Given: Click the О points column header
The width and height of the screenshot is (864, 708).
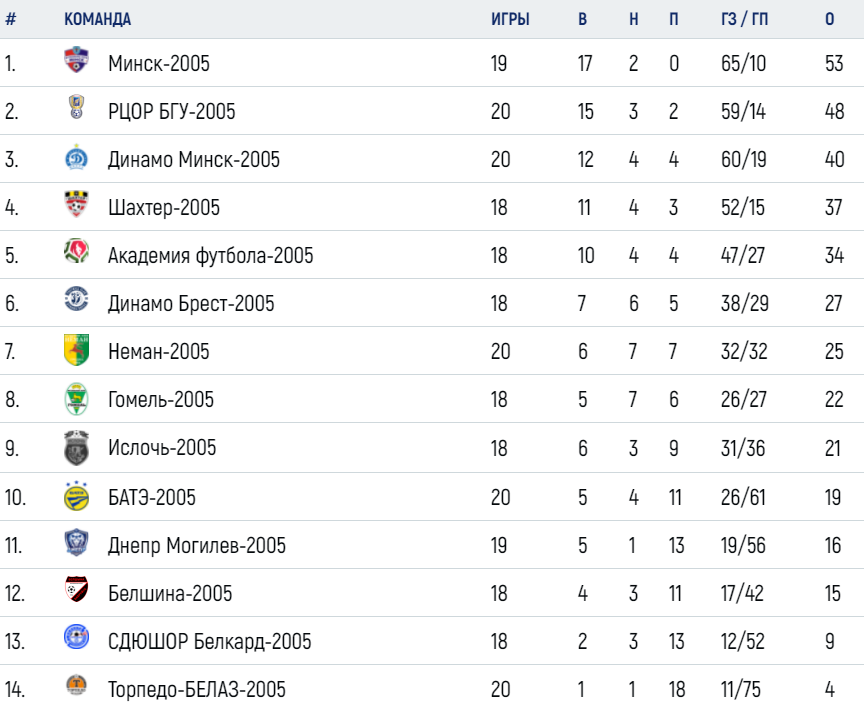Looking at the screenshot, I should (x=830, y=19).
